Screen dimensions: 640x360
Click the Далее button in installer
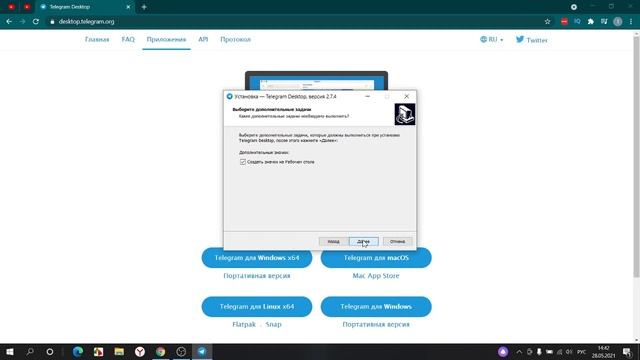pos(364,242)
